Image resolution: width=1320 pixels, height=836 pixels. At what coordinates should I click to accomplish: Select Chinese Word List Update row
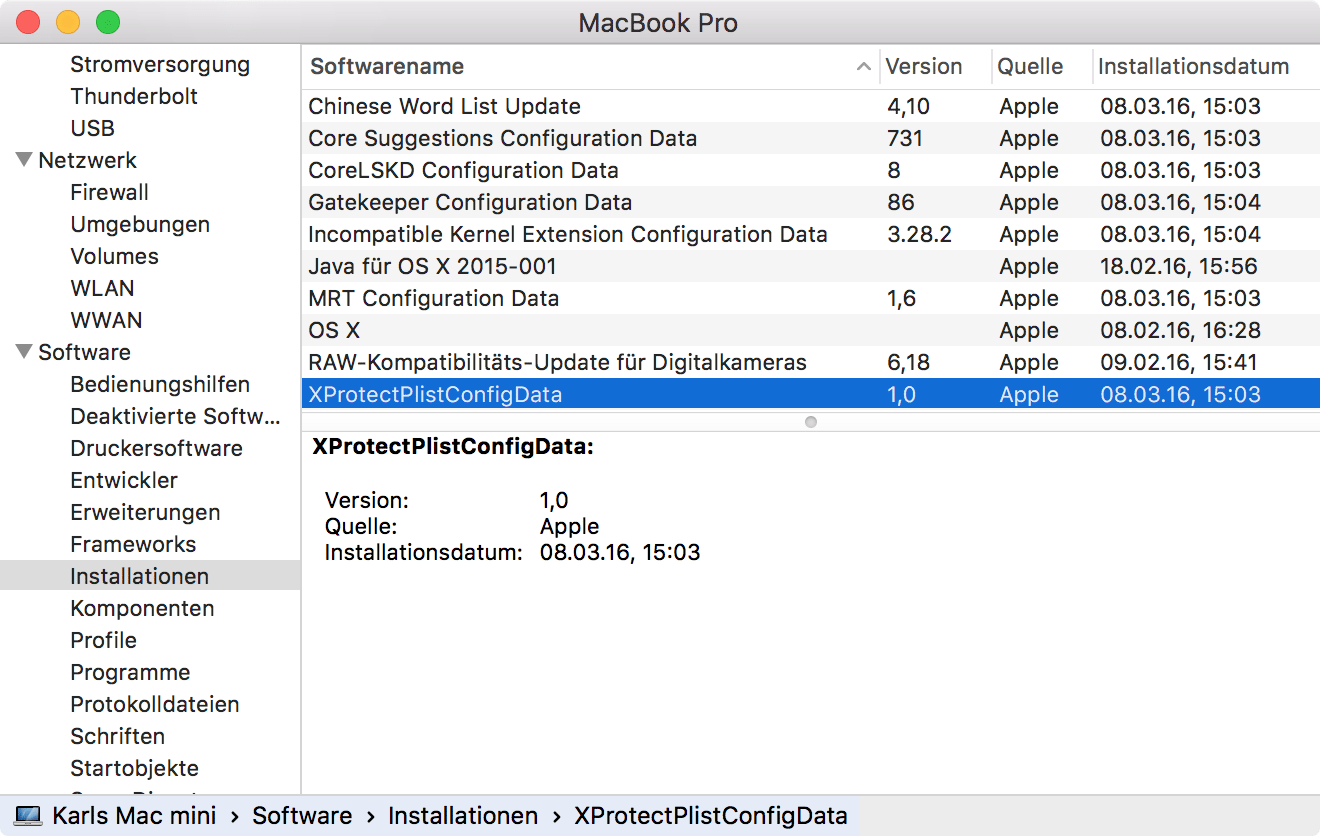pos(811,106)
